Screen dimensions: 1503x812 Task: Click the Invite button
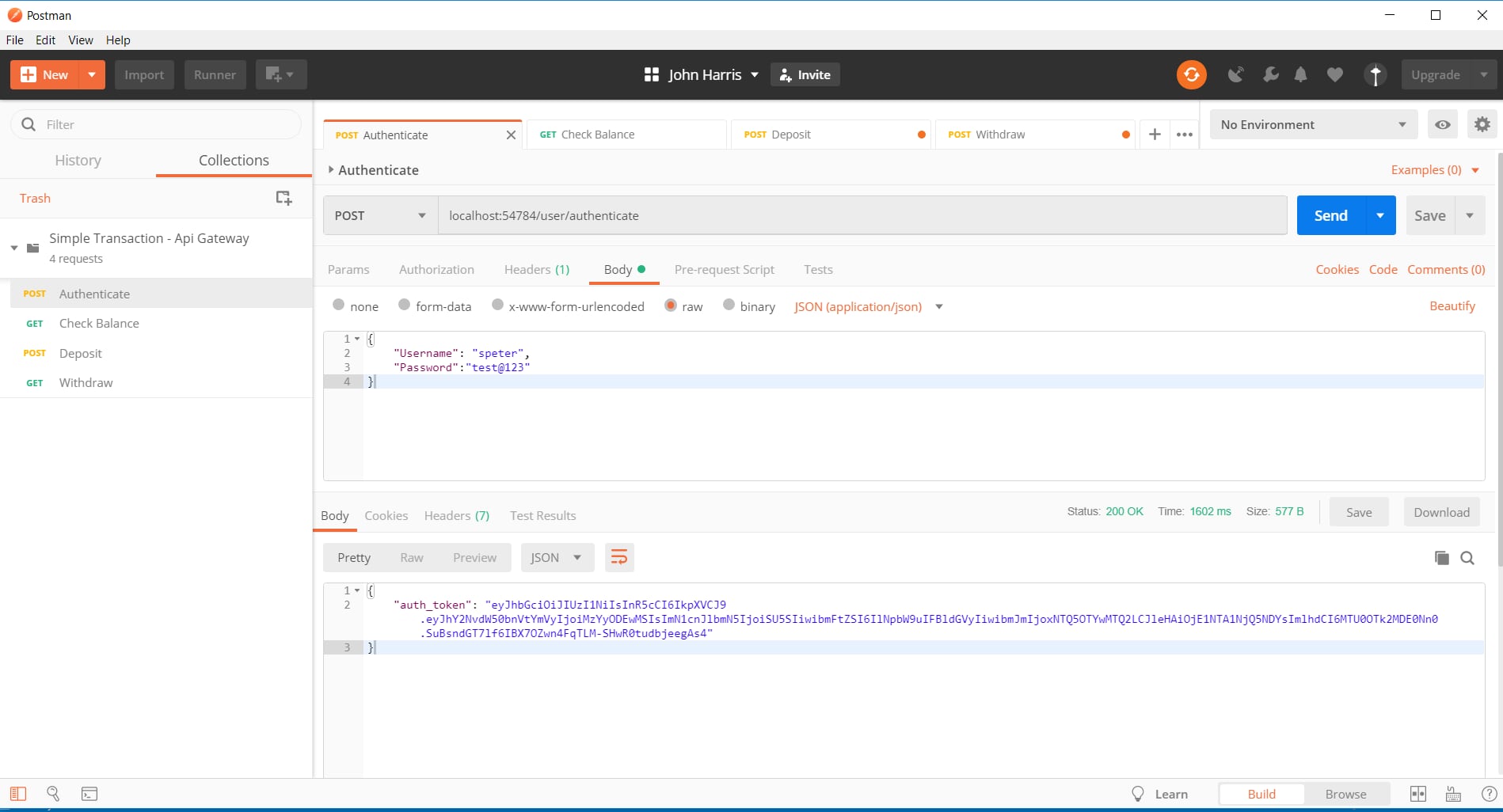pyautogui.click(x=805, y=74)
